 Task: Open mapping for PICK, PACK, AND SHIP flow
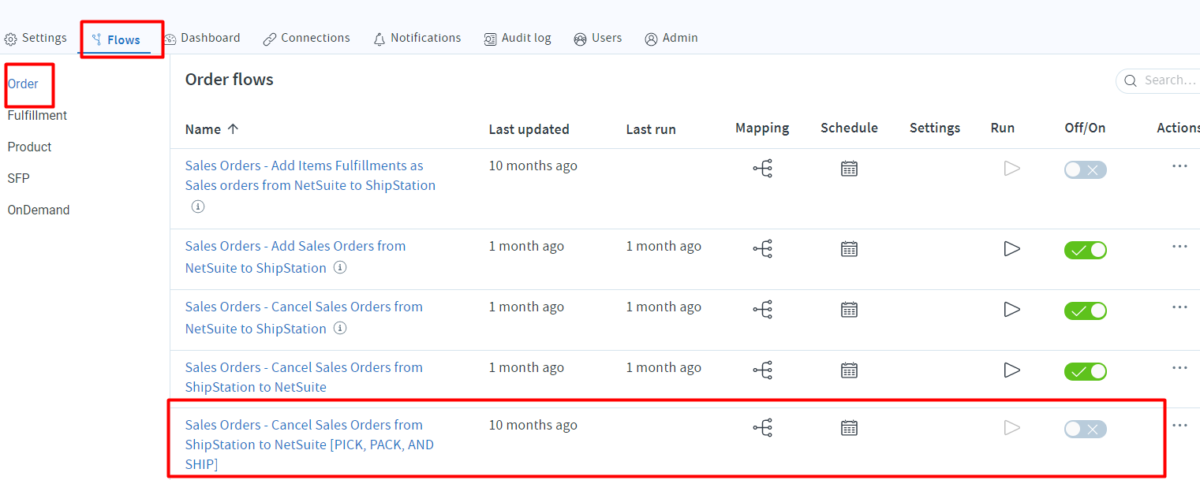(x=763, y=428)
